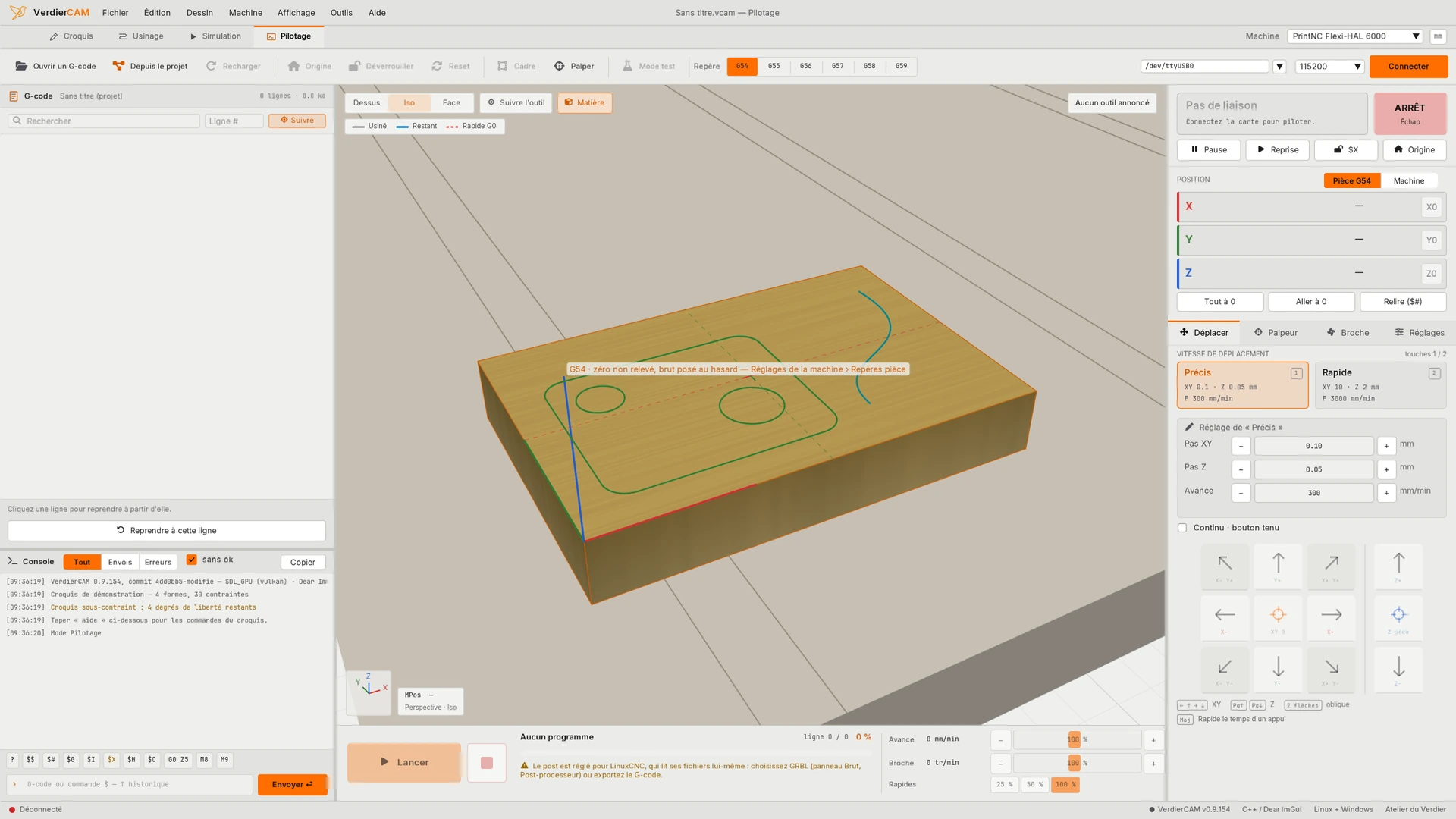Open the Affichage menu
Image resolution: width=1456 pixels, height=819 pixels.
[x=296, y=13]
